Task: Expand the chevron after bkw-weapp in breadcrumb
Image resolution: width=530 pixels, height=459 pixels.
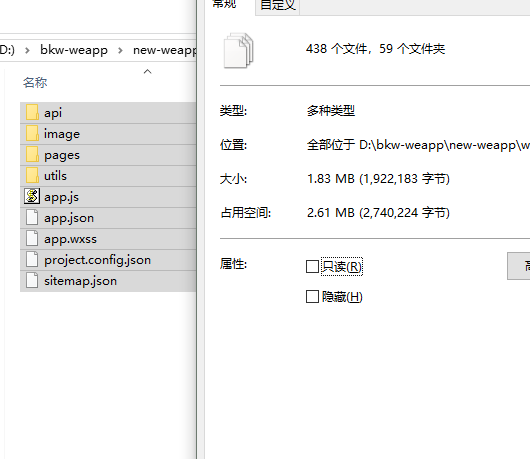Action: 120,51
